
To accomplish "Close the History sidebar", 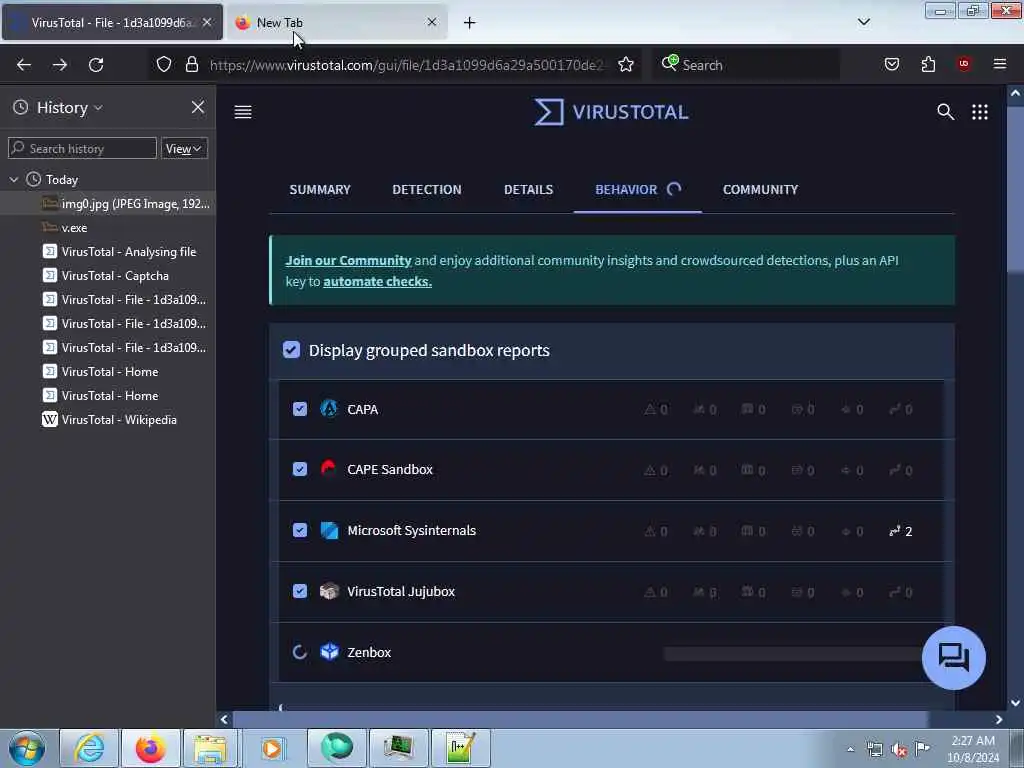I will coord(198,107).
